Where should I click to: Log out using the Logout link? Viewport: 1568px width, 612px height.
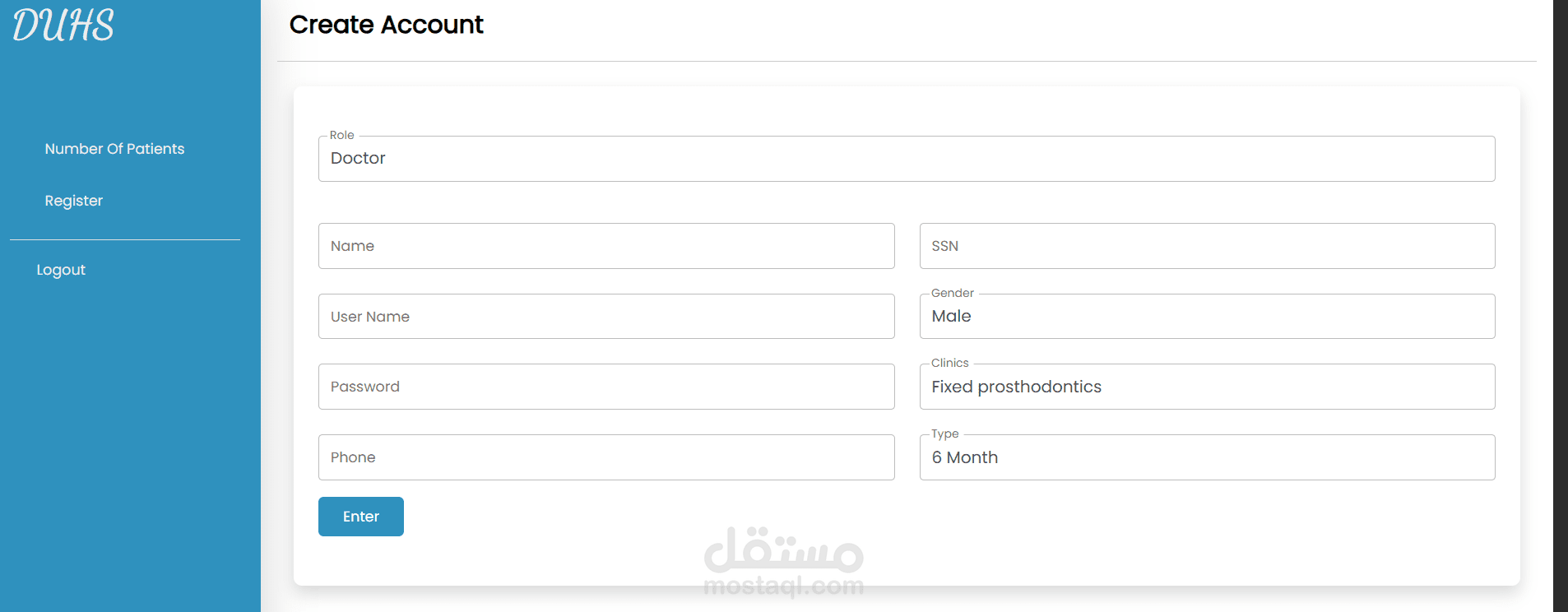coord(61,270)
